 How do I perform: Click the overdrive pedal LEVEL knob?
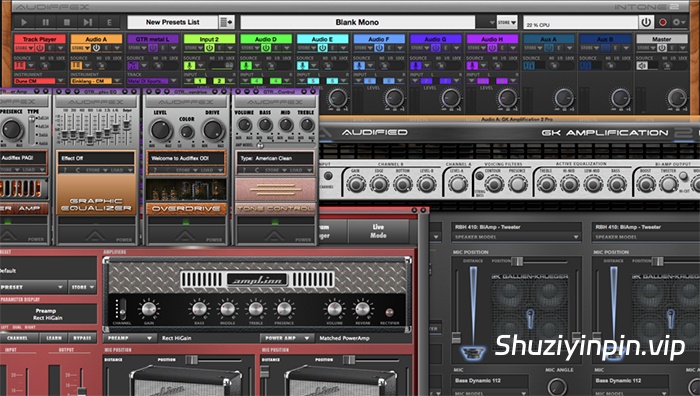tap(161, 130)
